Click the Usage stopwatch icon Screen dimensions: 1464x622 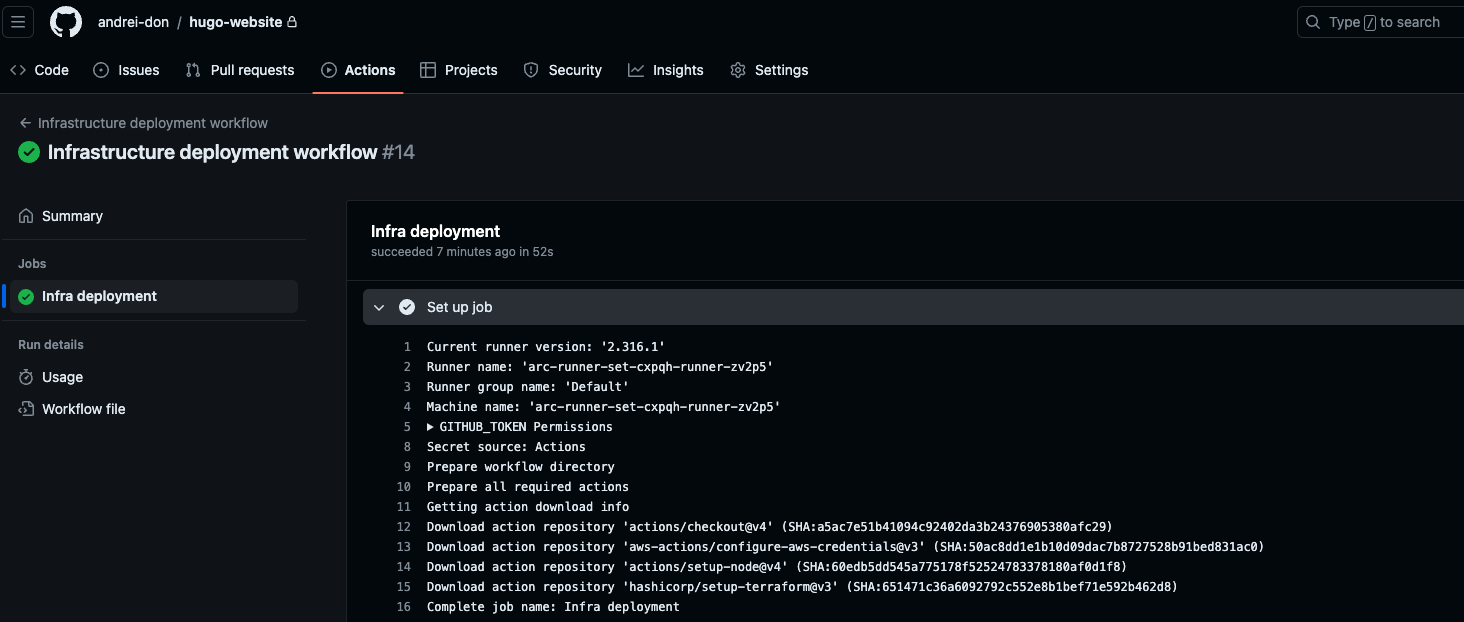coord(26,377)
